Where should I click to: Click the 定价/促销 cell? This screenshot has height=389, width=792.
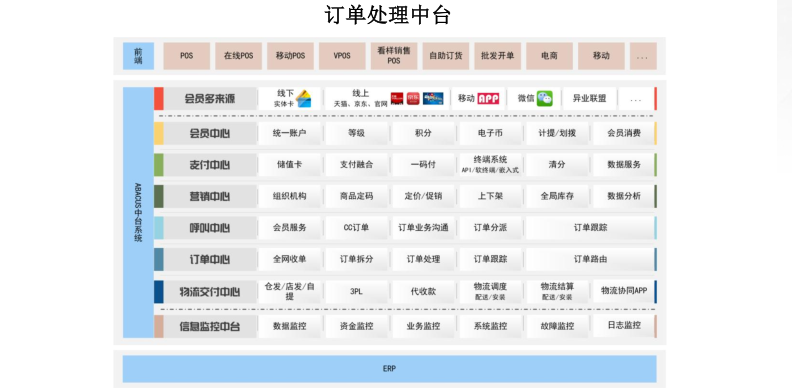[423, 196]
